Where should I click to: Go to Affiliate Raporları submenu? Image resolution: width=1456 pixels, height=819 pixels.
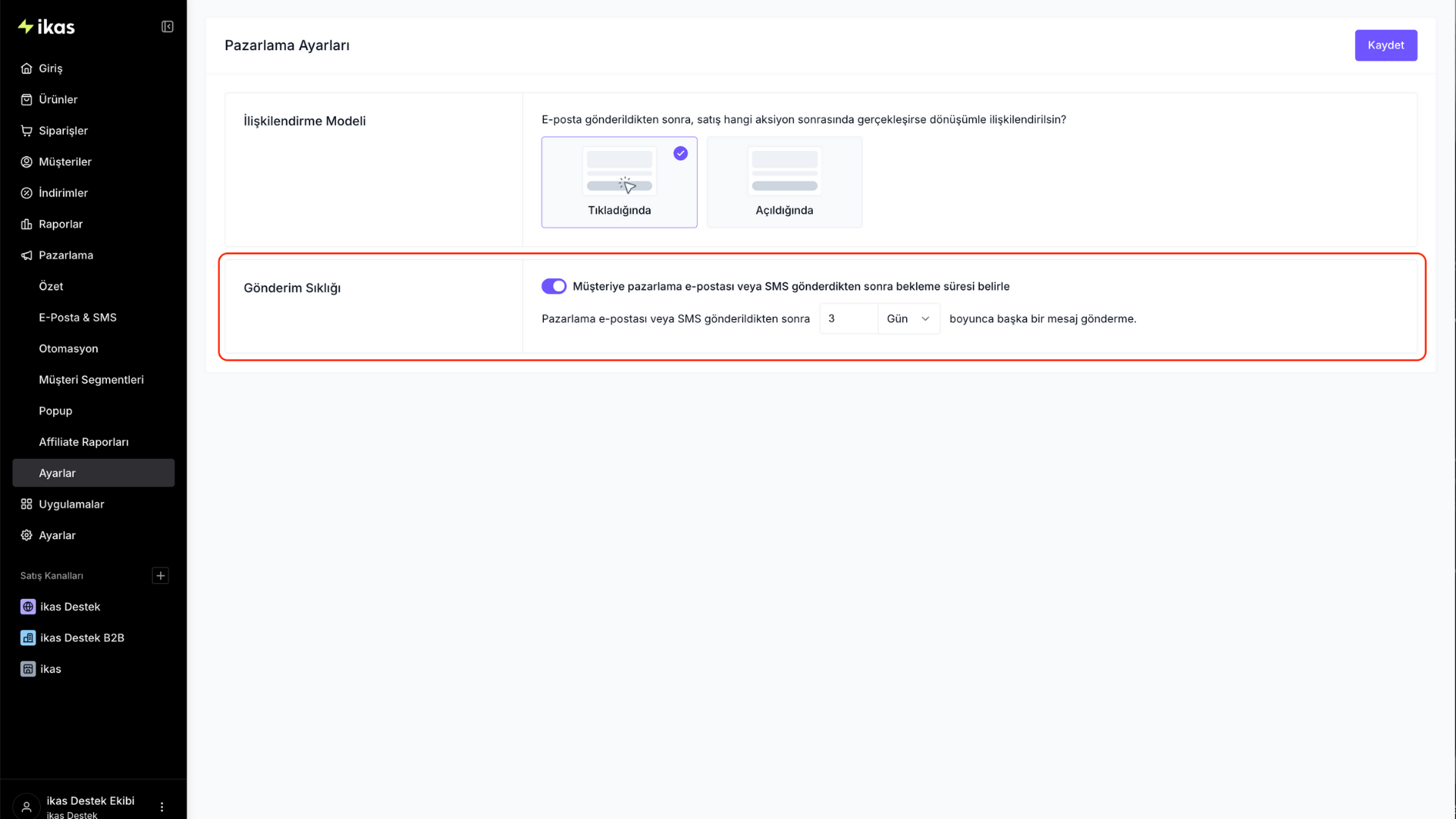pyautogui.click(x=93, y=441)
